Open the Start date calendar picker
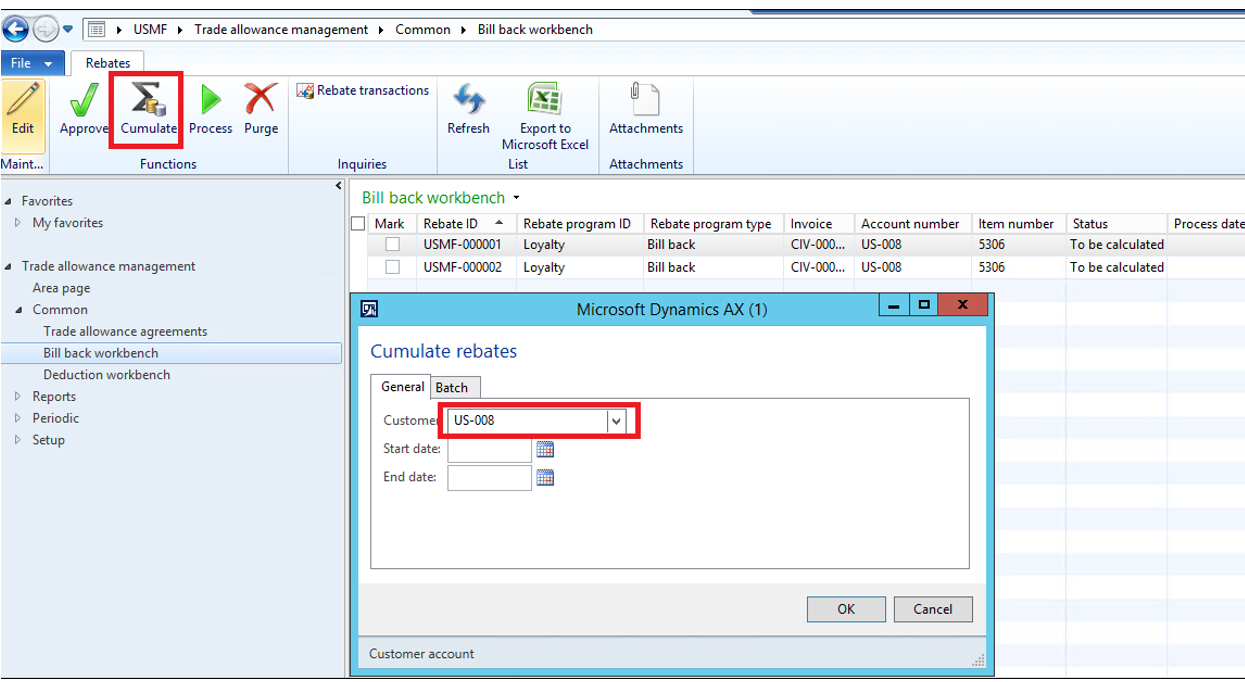Viewport: 1245px width, 682px height. [x=545, y=450]
